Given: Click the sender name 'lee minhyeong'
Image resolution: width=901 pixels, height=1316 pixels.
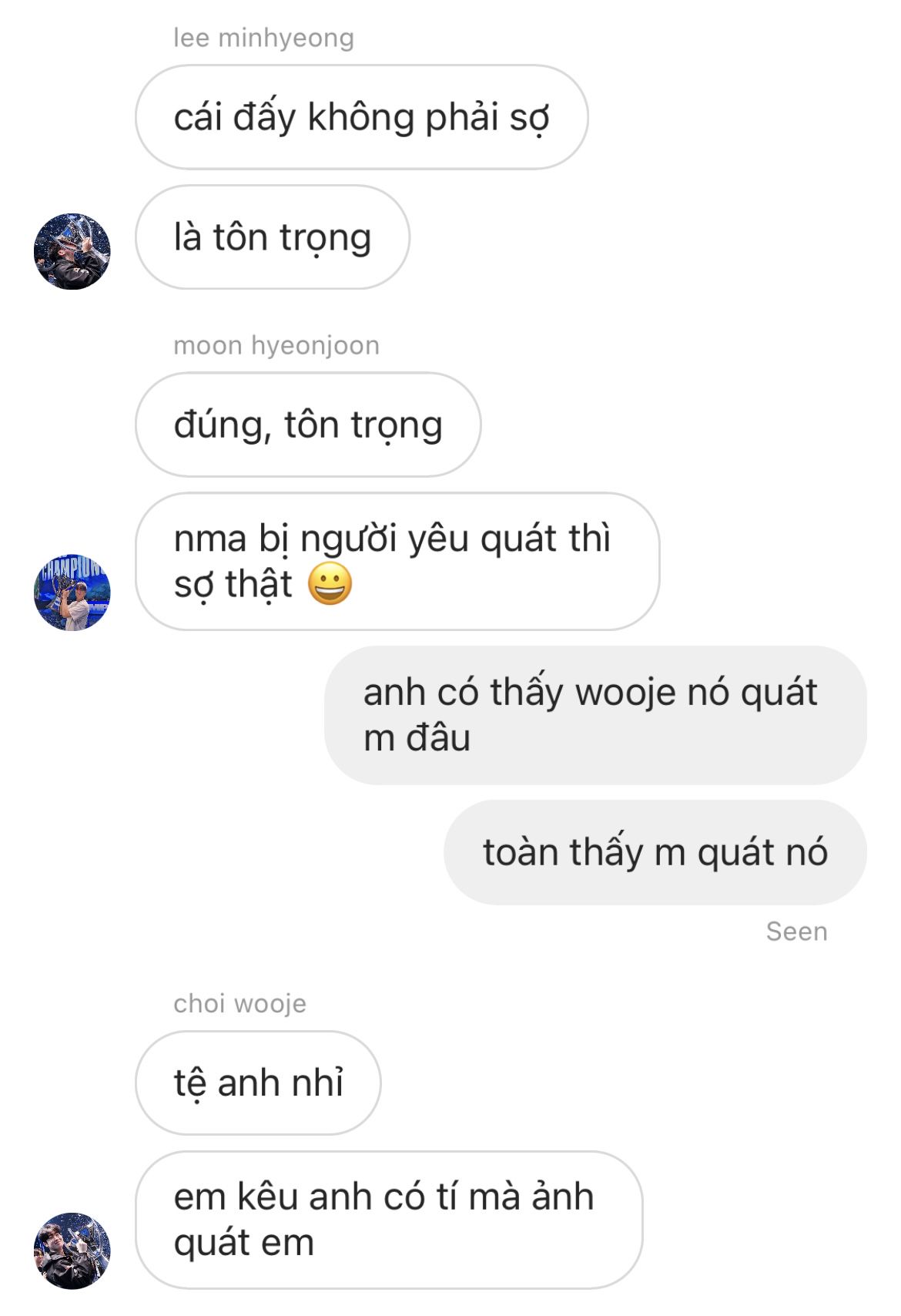Looking at the screenshot, I should pos(263,38).
